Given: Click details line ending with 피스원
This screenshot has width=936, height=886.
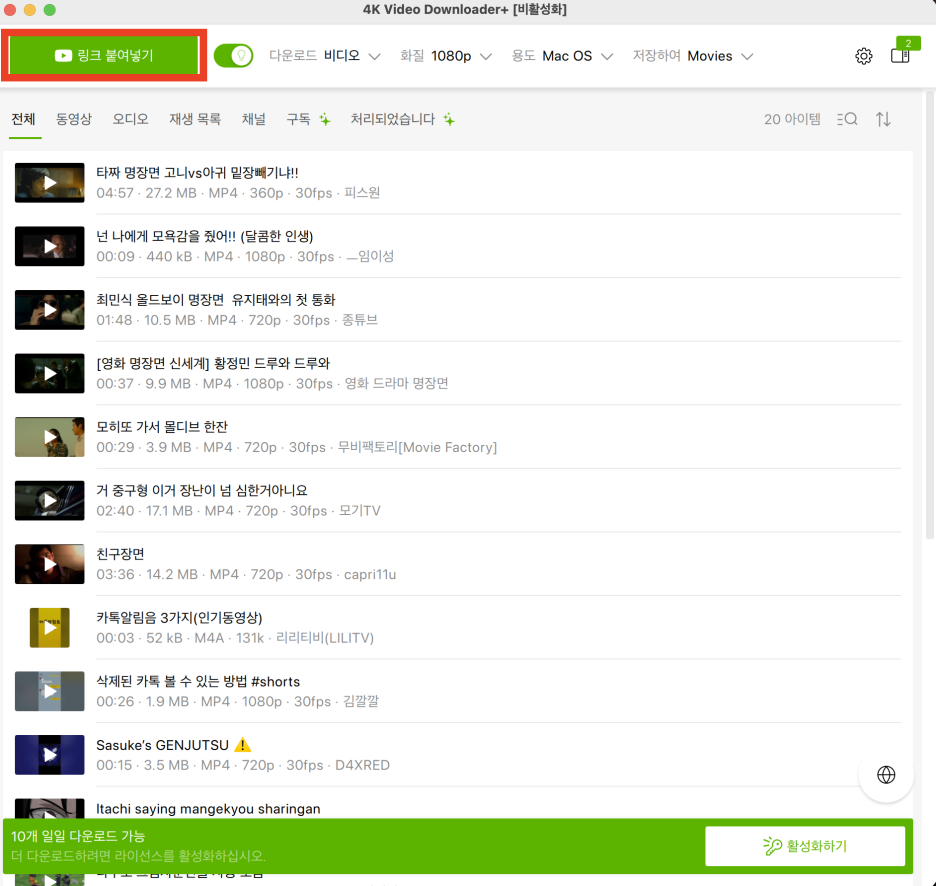Looking at the screenshot, I should click(x=238, y=193).
